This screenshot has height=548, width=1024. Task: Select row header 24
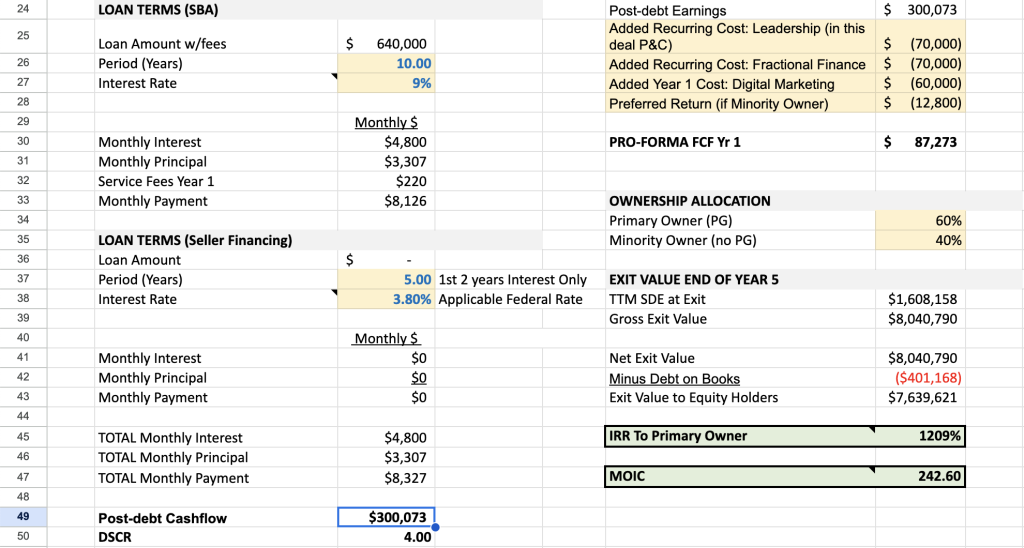(x=23, y=10)
